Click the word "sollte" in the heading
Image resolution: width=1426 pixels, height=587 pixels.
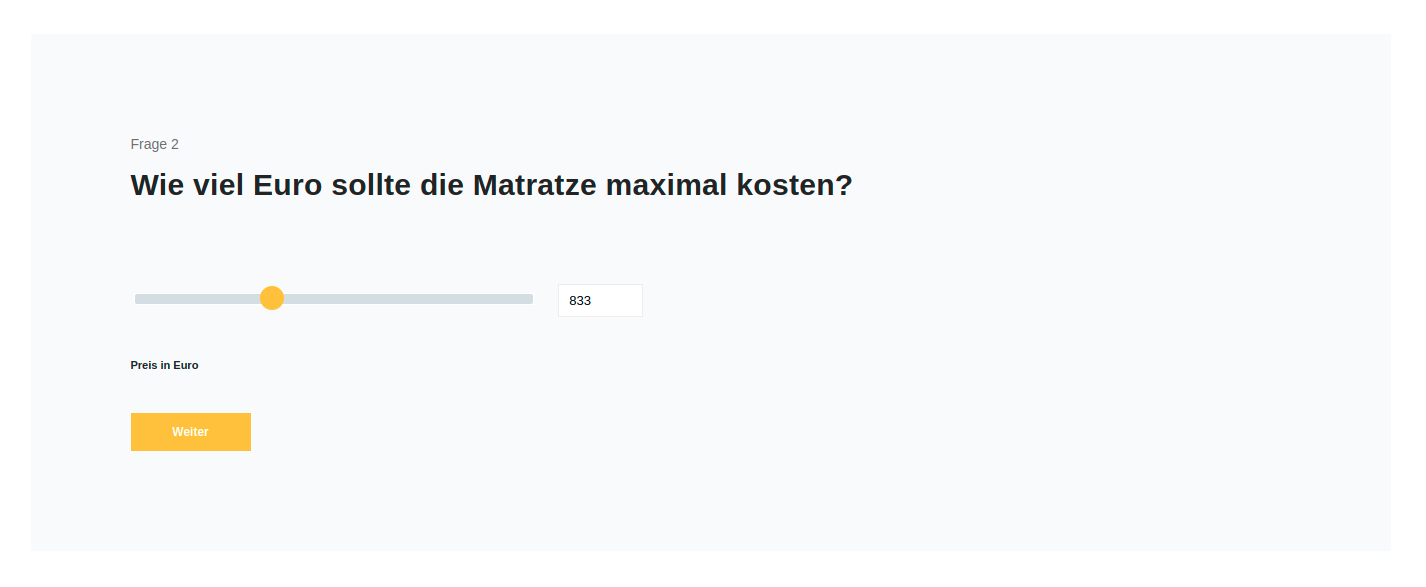(x=371, y=186)
